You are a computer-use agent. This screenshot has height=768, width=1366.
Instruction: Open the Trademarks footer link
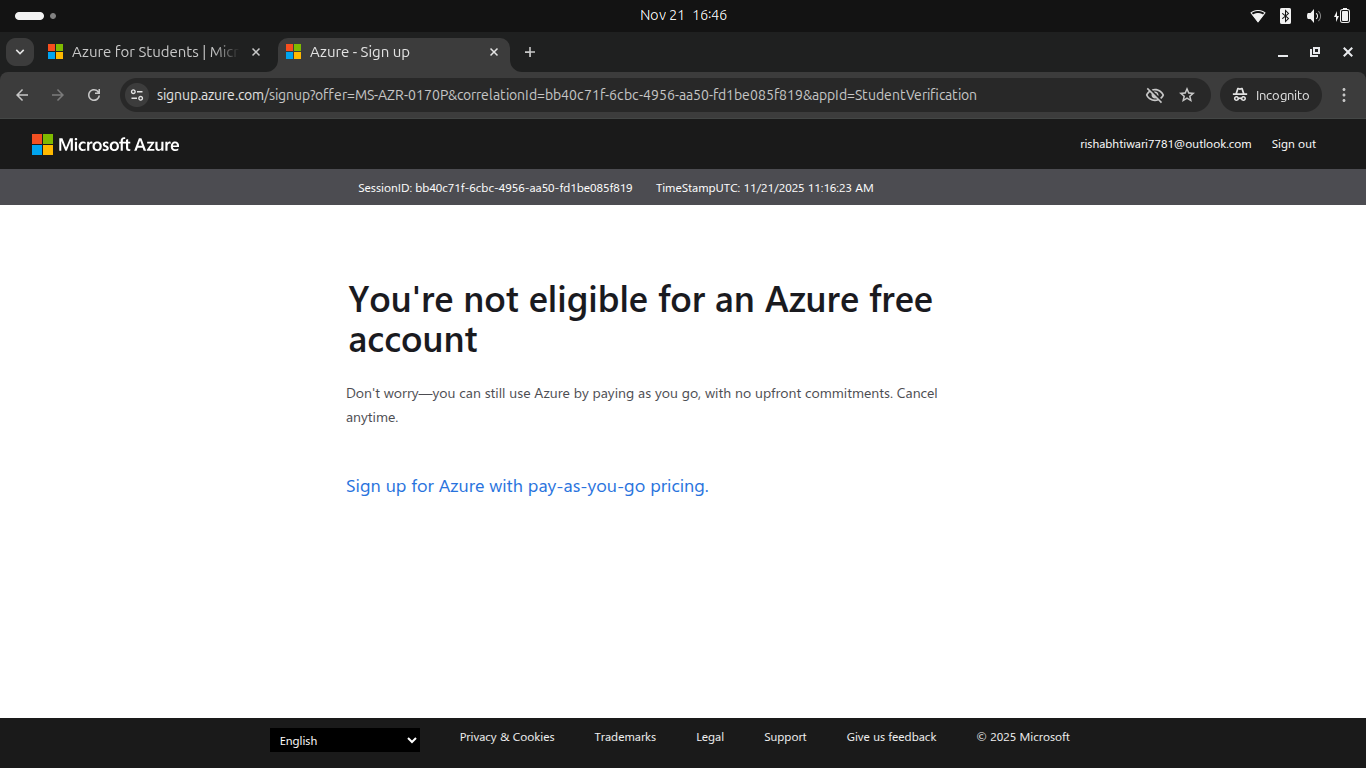tap(625, 737)
